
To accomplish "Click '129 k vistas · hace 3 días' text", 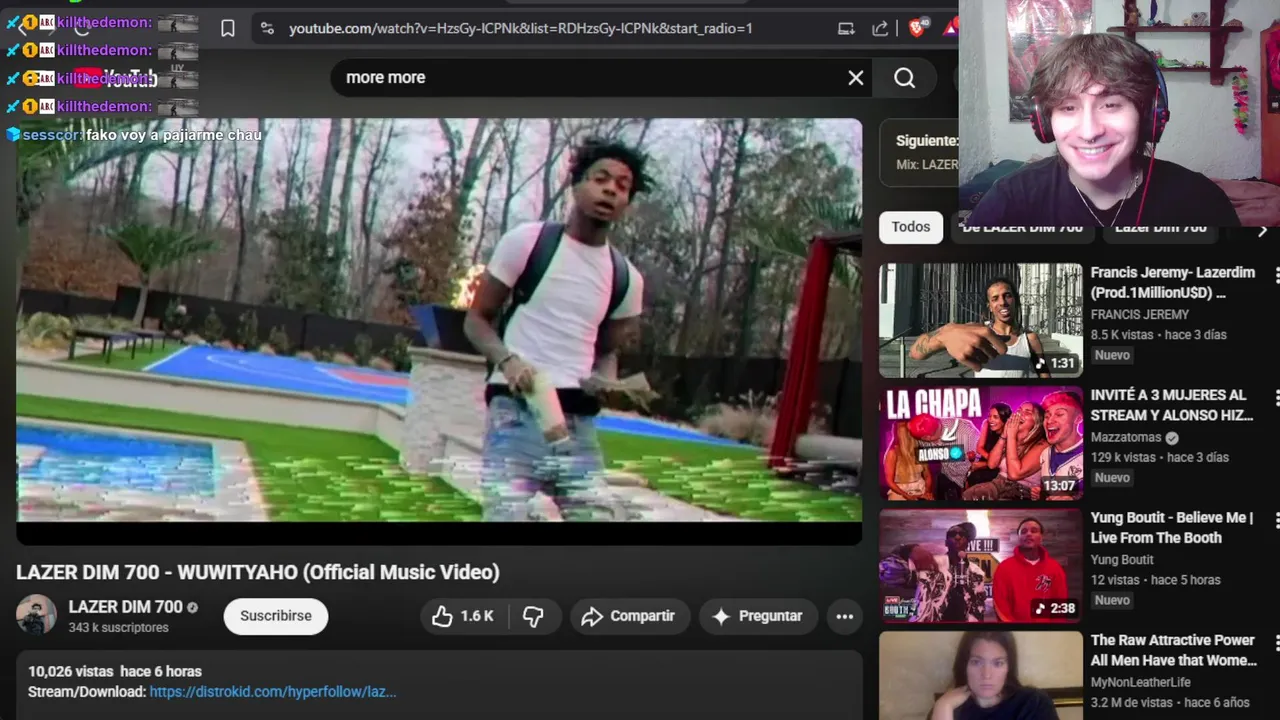I will (1159, 457).
